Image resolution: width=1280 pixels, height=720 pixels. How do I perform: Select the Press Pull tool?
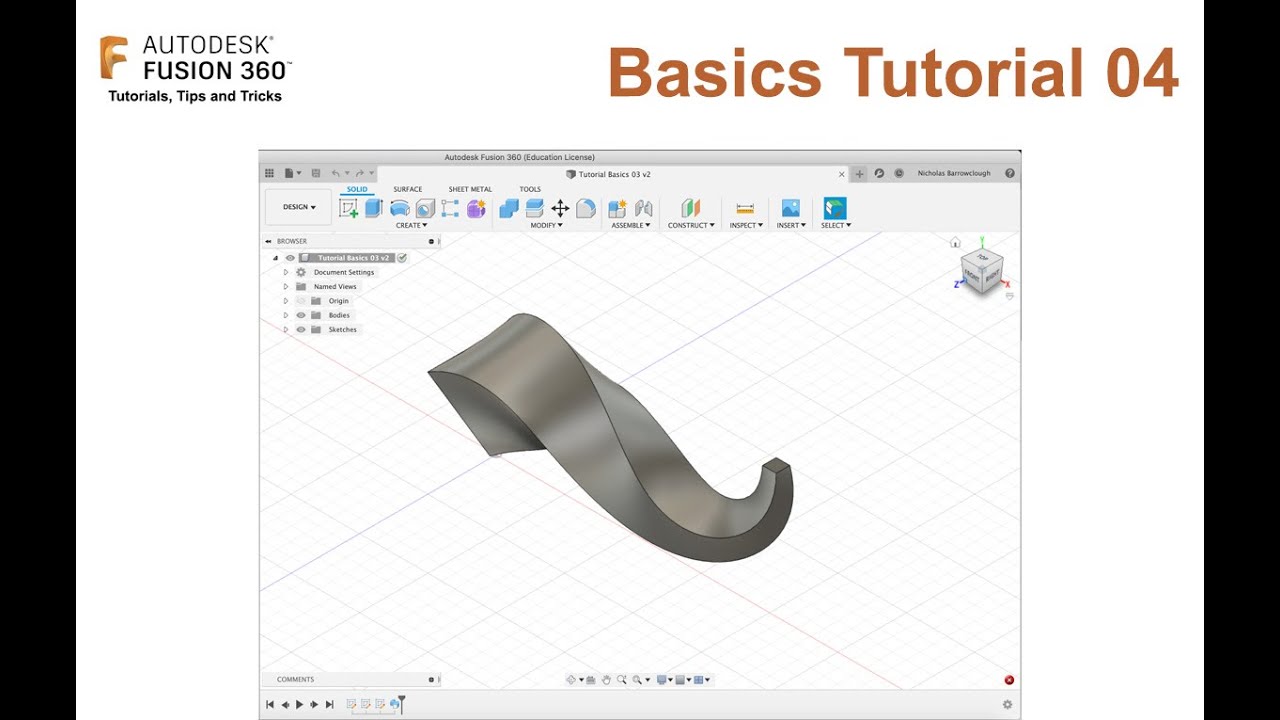pyautogui.click(x=509, y=208)
